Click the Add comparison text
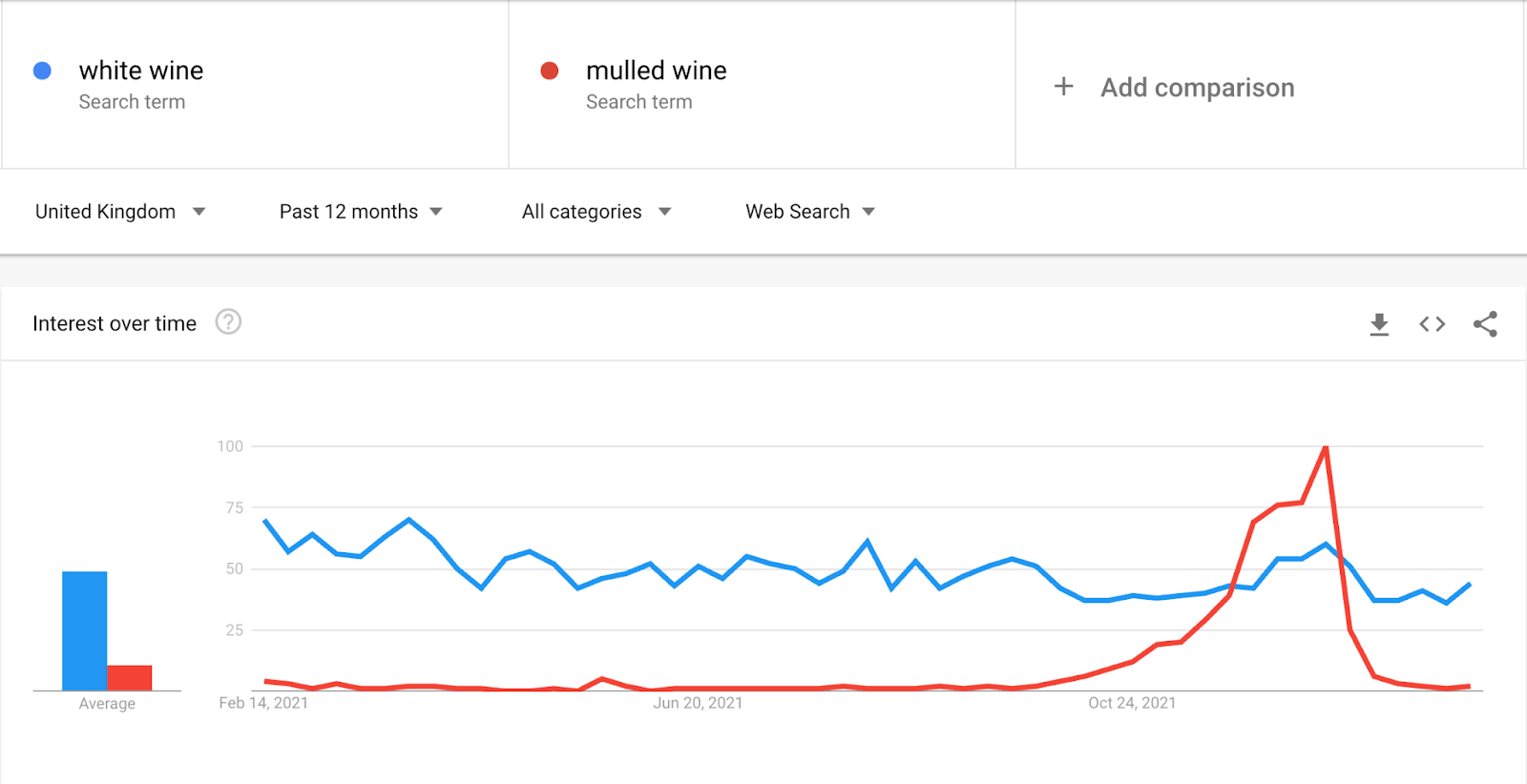The height and width of the screenshot is (784, 1527). 1197,88
